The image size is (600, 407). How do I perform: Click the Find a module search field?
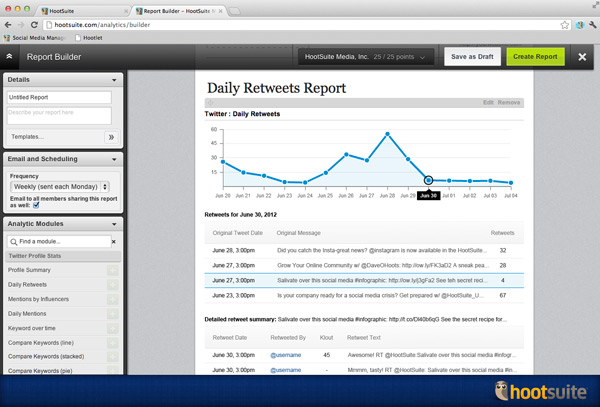click(x=59, y=241)
